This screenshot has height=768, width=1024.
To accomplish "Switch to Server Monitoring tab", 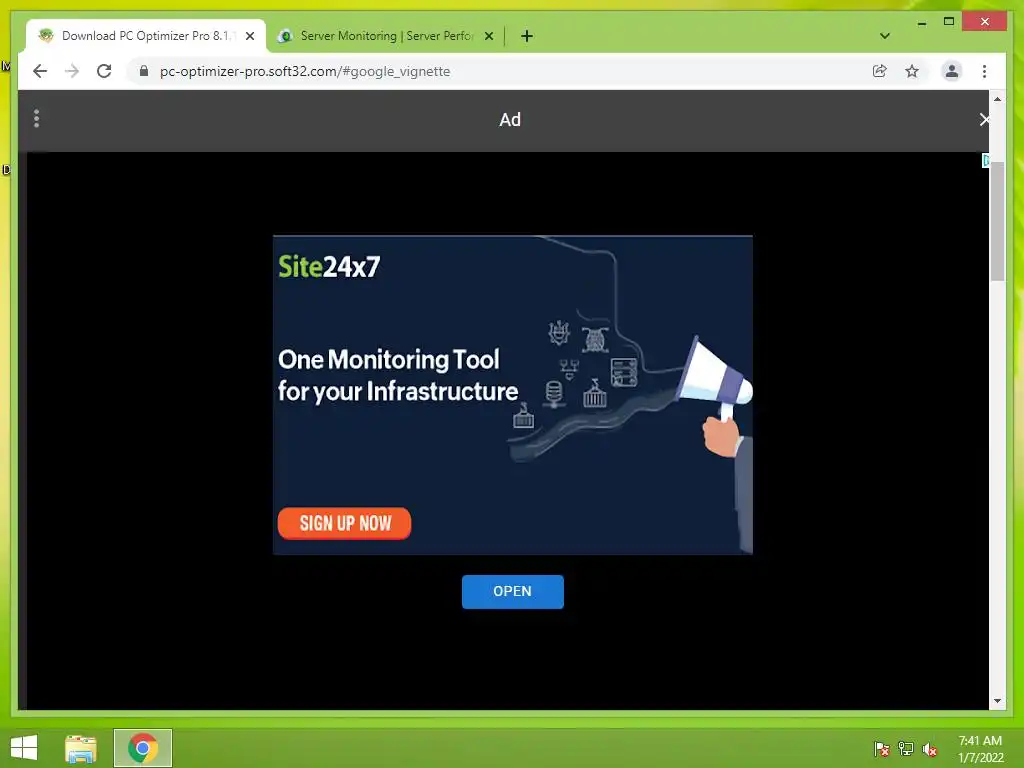I will point(385,36).
